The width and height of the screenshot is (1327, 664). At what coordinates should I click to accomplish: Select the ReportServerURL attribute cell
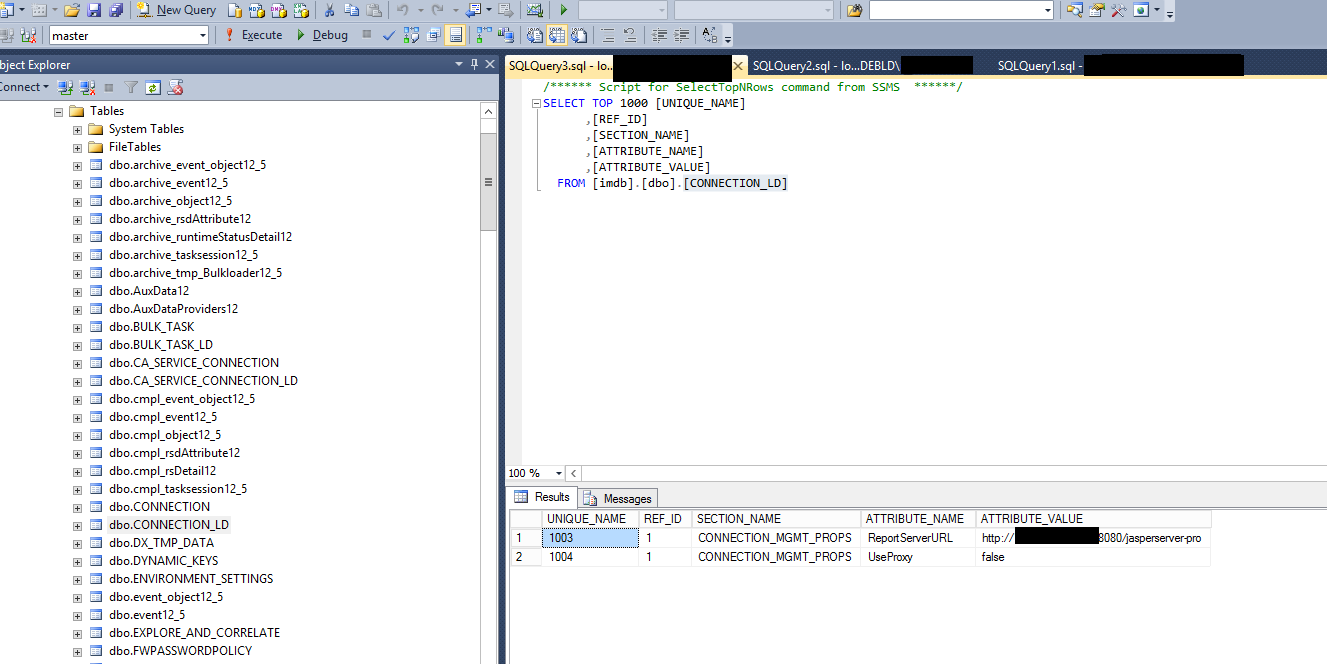coord(910,538)
